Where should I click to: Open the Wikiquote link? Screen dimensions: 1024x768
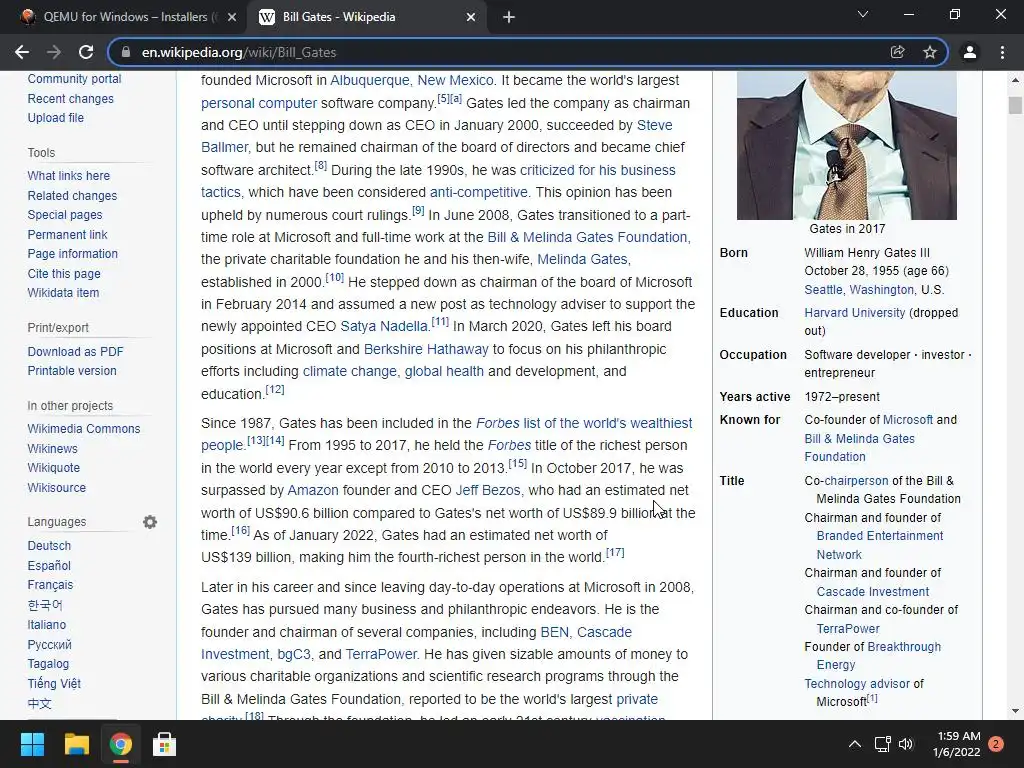[x=54, y=468]
